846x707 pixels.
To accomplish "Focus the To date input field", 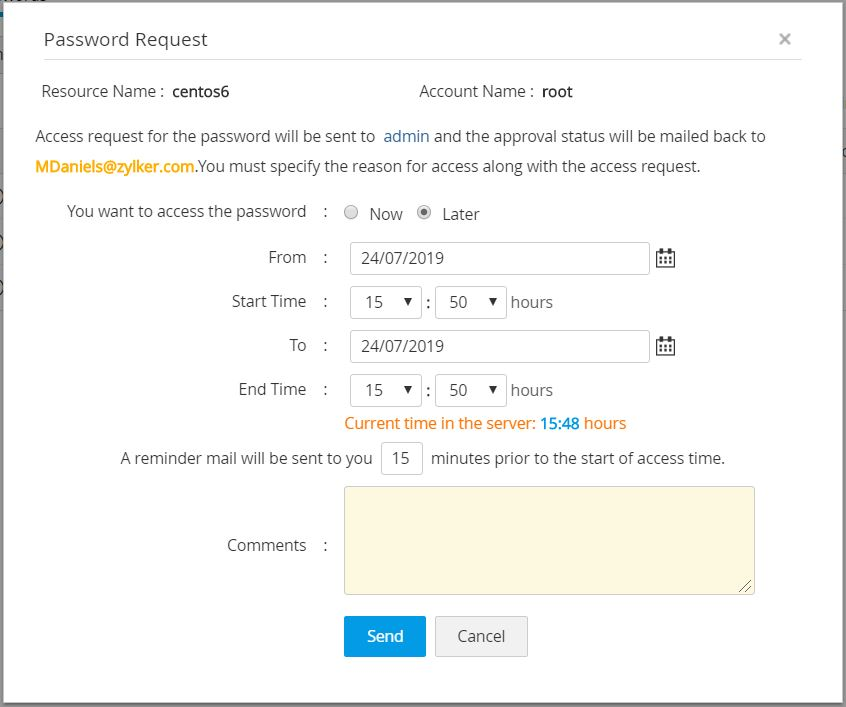I will pos(499,346).
